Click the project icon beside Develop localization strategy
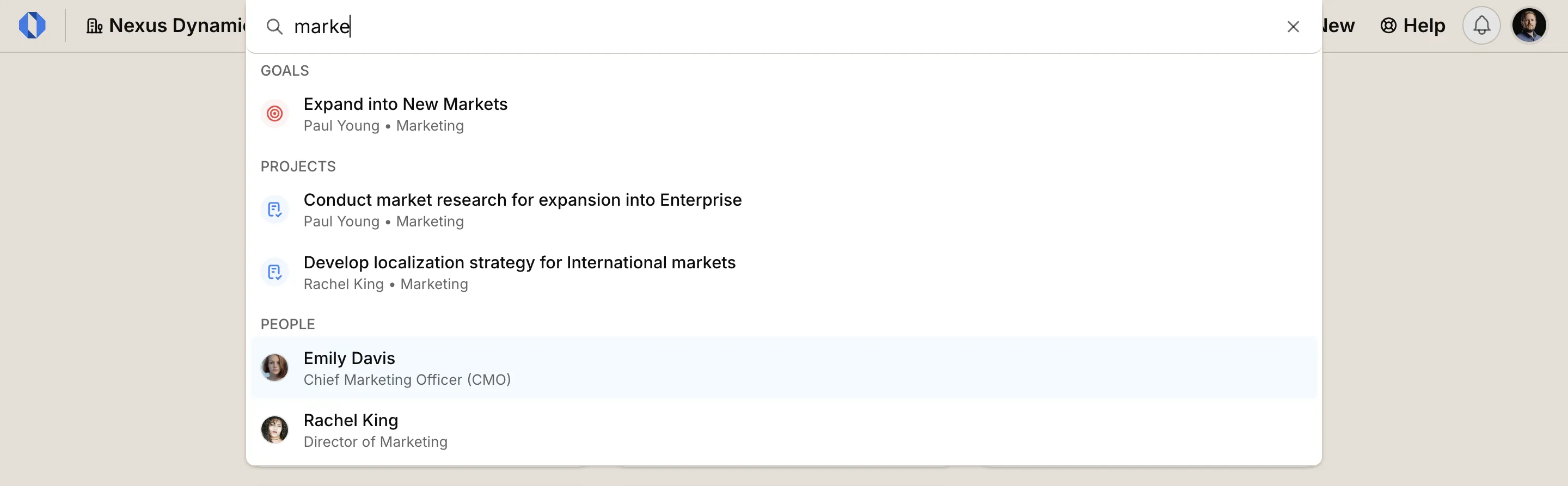The width and height of the screenshot is (1568, 486). (x=274, y=272)
